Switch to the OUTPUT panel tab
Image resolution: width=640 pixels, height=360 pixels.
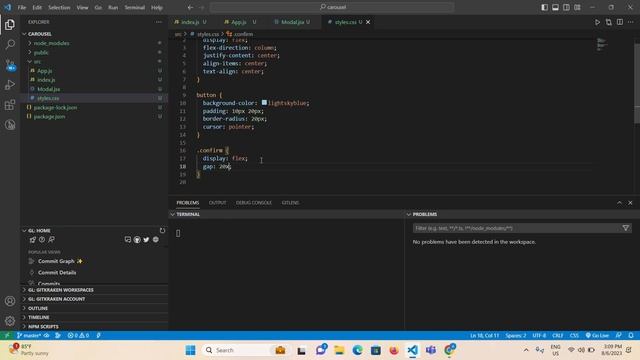(218, 203)
